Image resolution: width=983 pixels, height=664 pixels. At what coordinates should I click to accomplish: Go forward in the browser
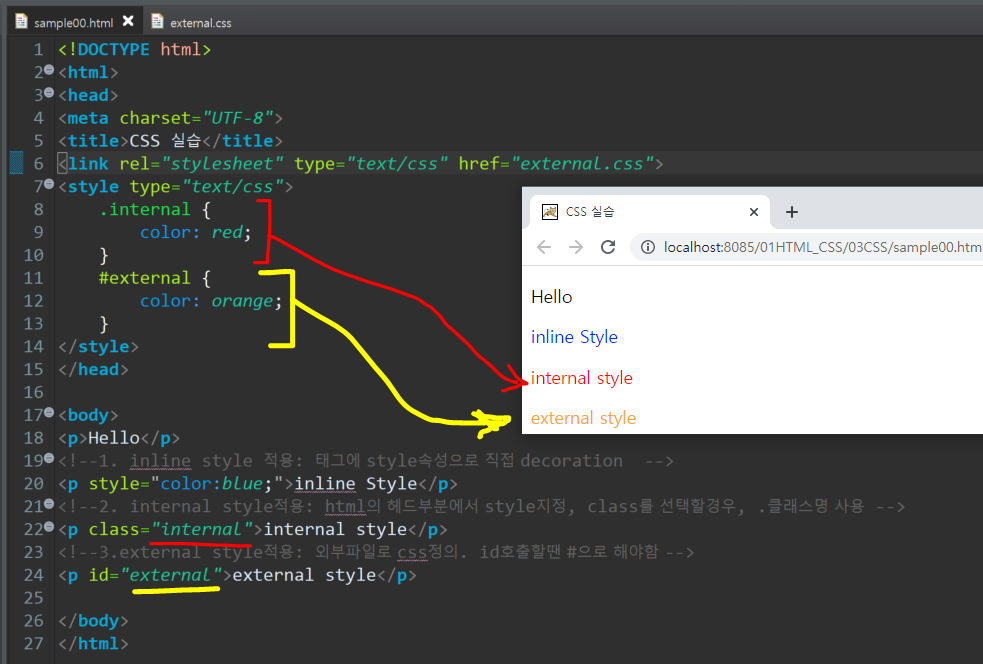pos(576,247)
